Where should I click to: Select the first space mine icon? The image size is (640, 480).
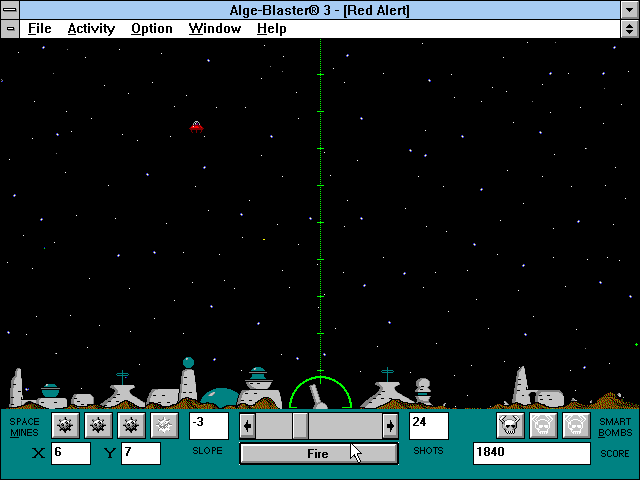65,426
